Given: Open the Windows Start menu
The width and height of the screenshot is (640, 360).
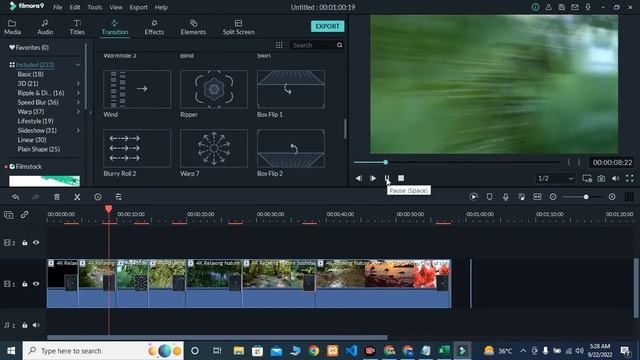Looking at the screenshot, I should tap(11, 351).
